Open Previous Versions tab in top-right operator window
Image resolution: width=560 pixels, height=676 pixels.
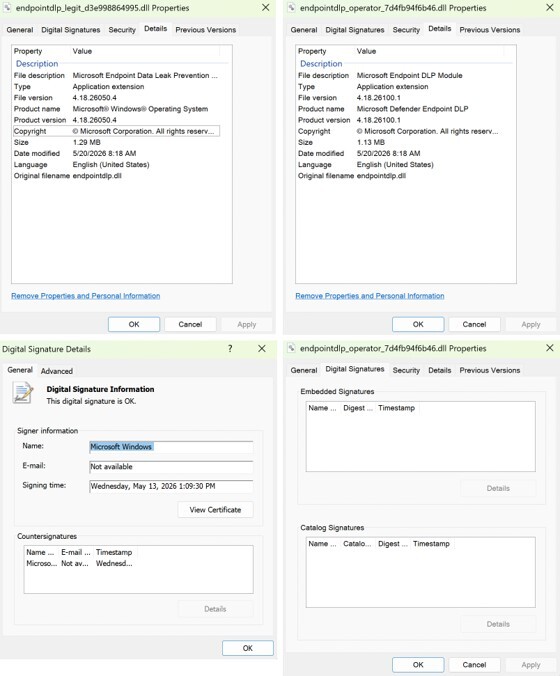[490, 30]
